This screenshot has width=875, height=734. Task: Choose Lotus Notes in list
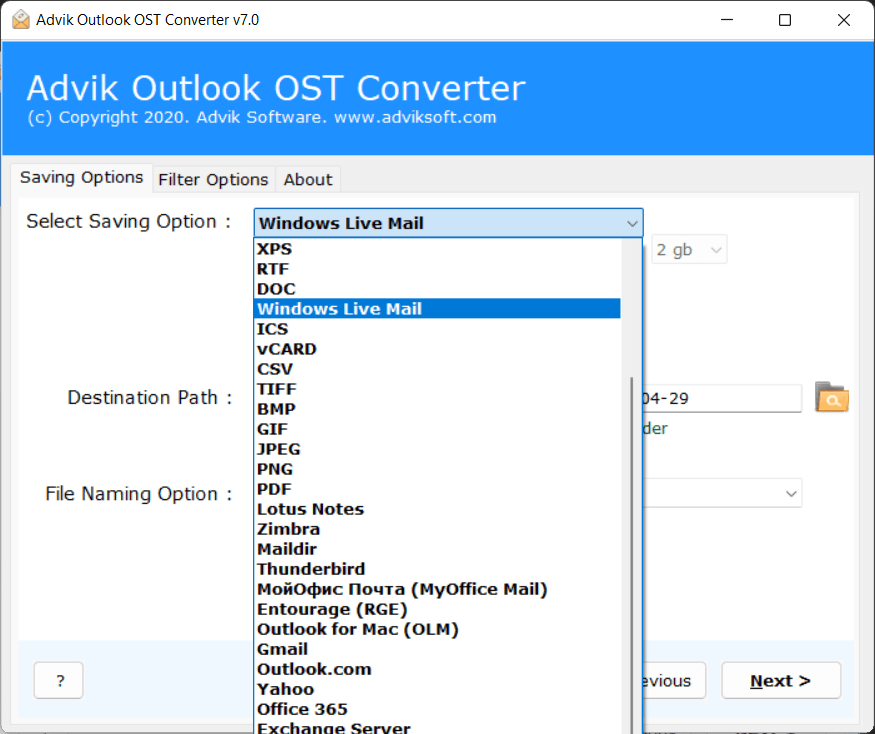pos(437,509)
